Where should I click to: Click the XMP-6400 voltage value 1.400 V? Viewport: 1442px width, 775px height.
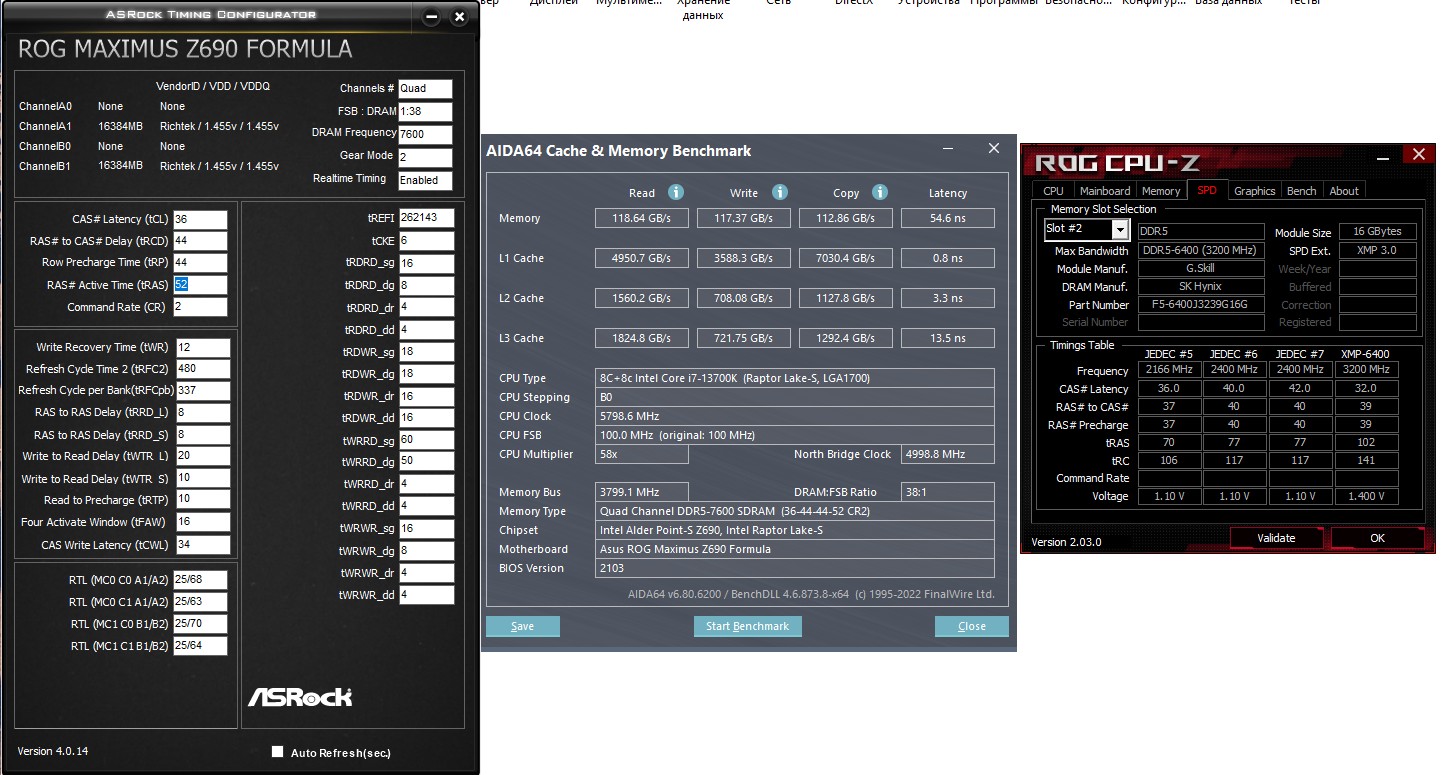coord(1365,496)
